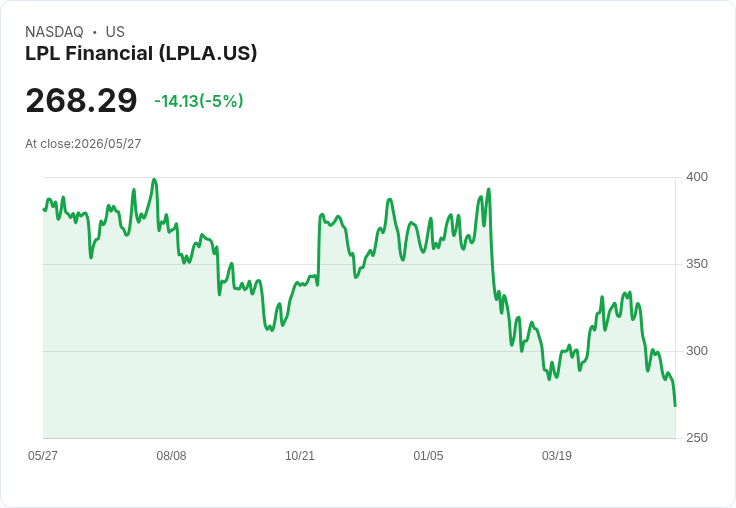
Task: Click the 350 y-axis price label
Action: [x=697, y=264]
